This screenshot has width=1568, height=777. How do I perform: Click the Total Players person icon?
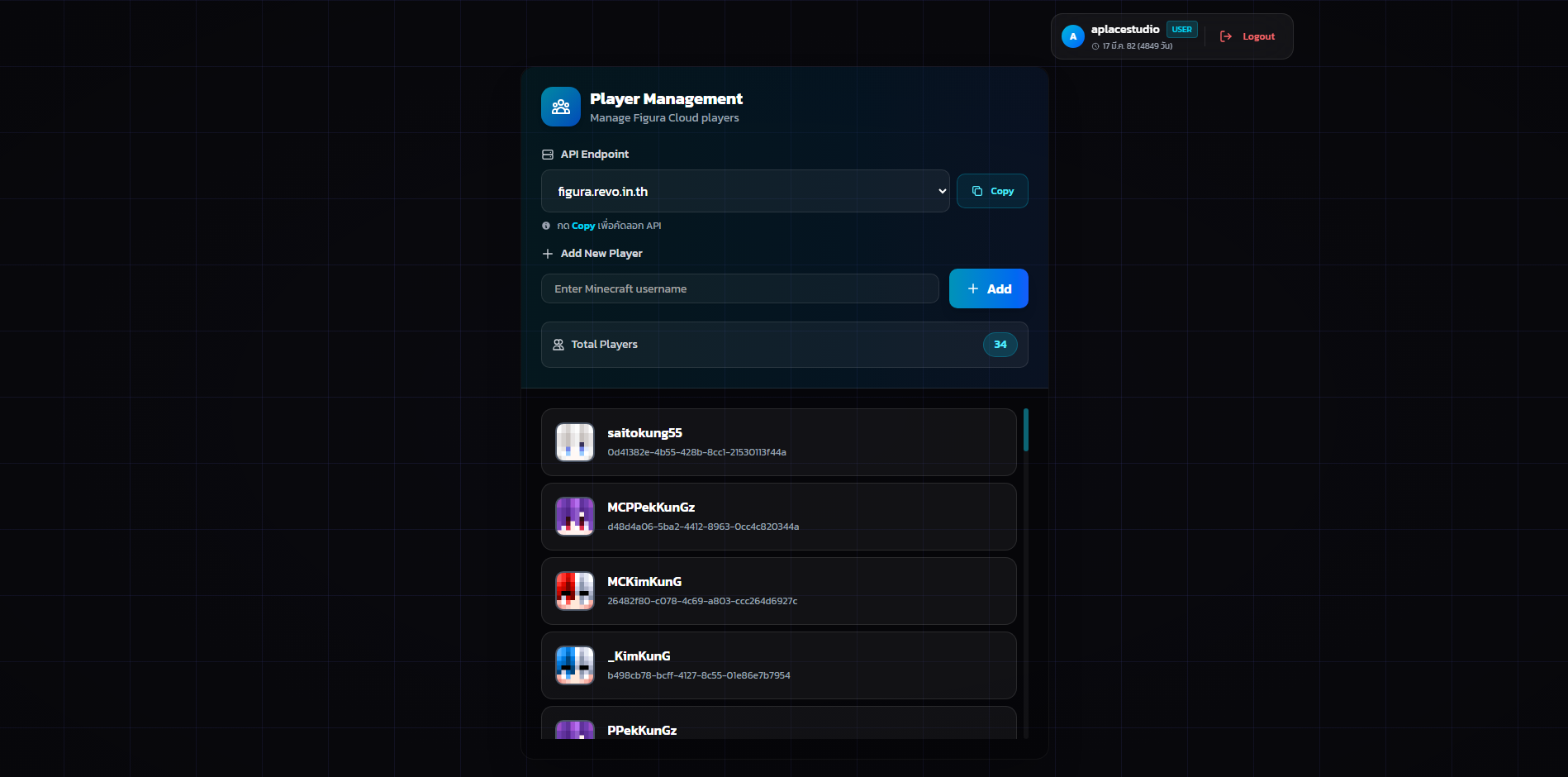point(558,345)
